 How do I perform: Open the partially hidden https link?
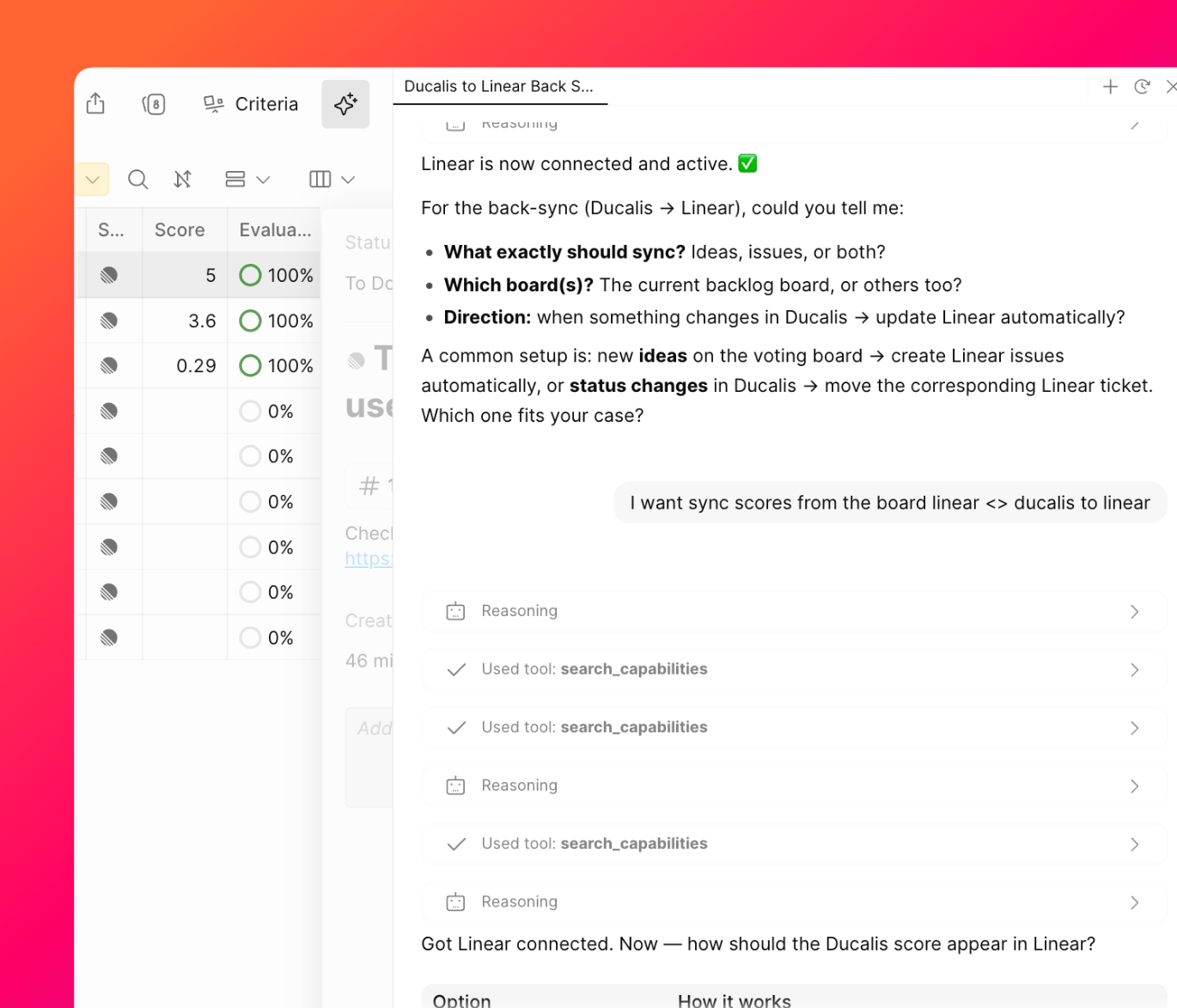tap(369, 559)
